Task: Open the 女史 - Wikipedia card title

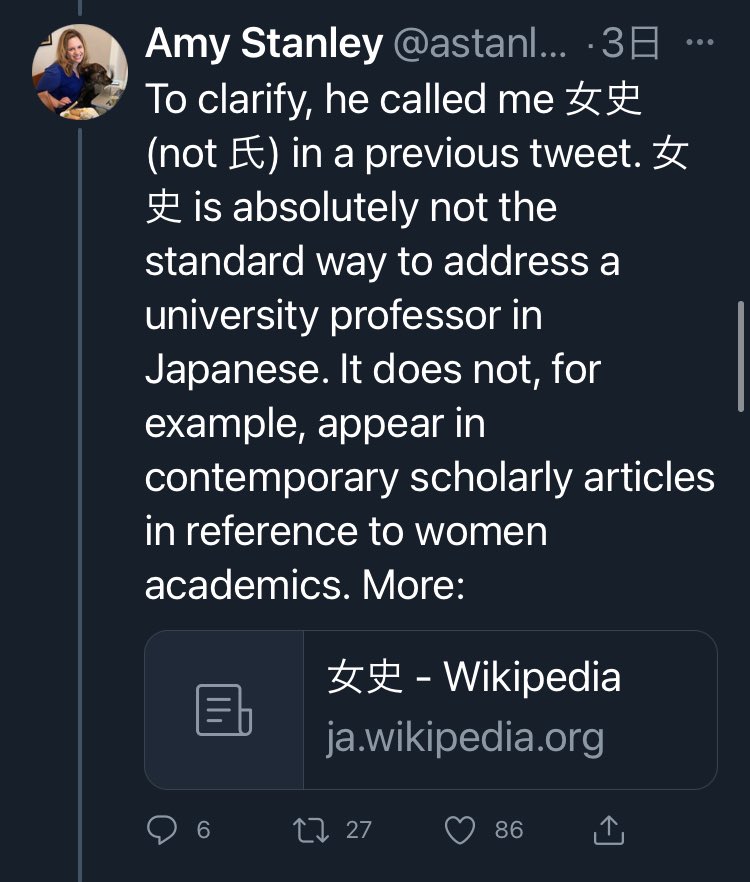Action: (x=473, y=677)
